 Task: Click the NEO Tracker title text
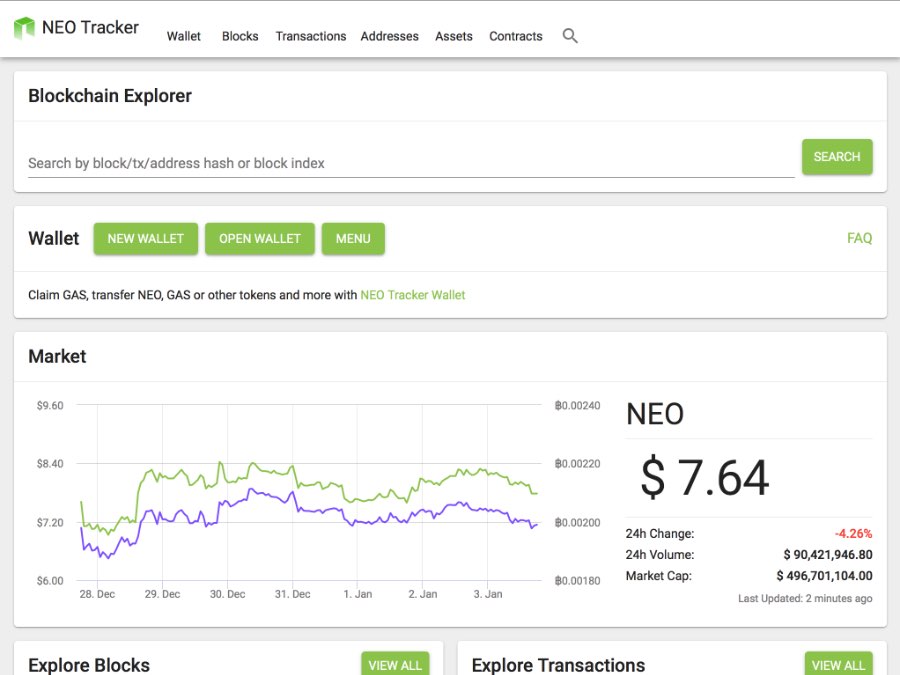(x=90, y=27)
